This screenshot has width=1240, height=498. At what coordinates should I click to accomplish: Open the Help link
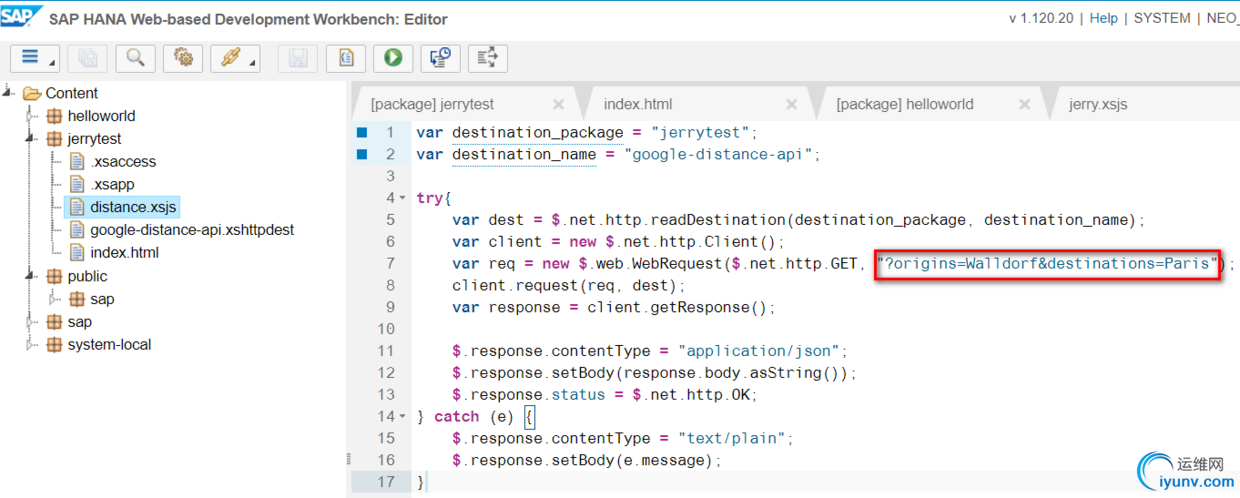tap(1104, 18)
